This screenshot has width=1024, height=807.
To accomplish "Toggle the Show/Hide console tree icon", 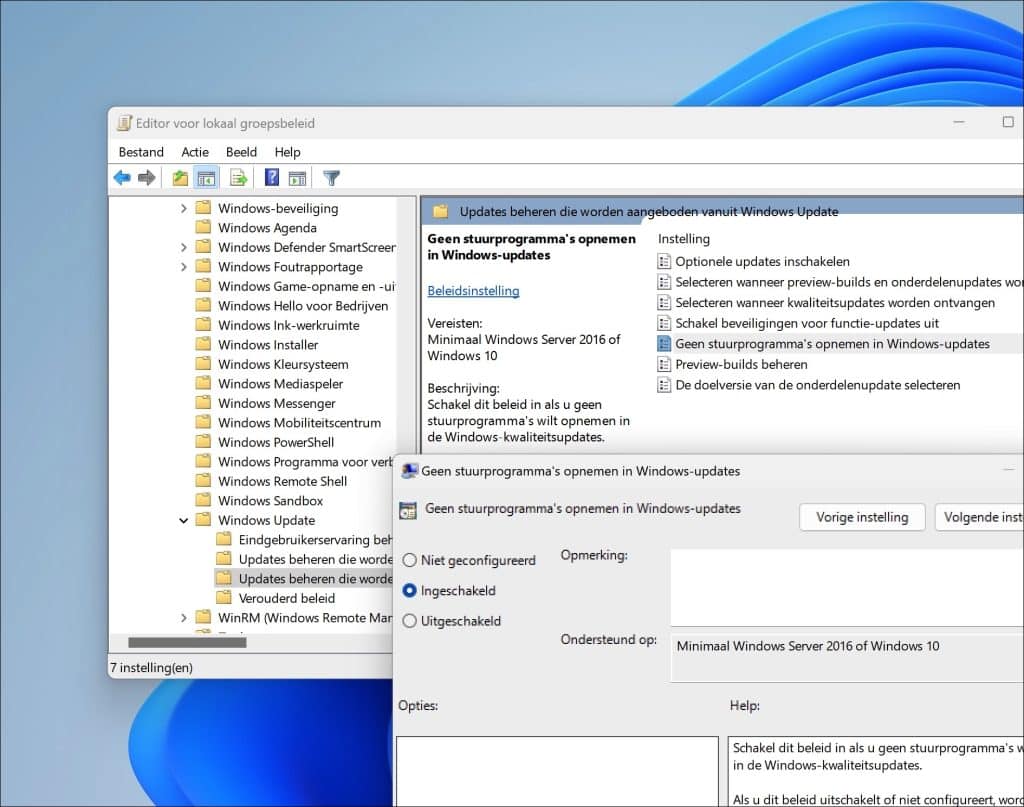I will 206,178.
